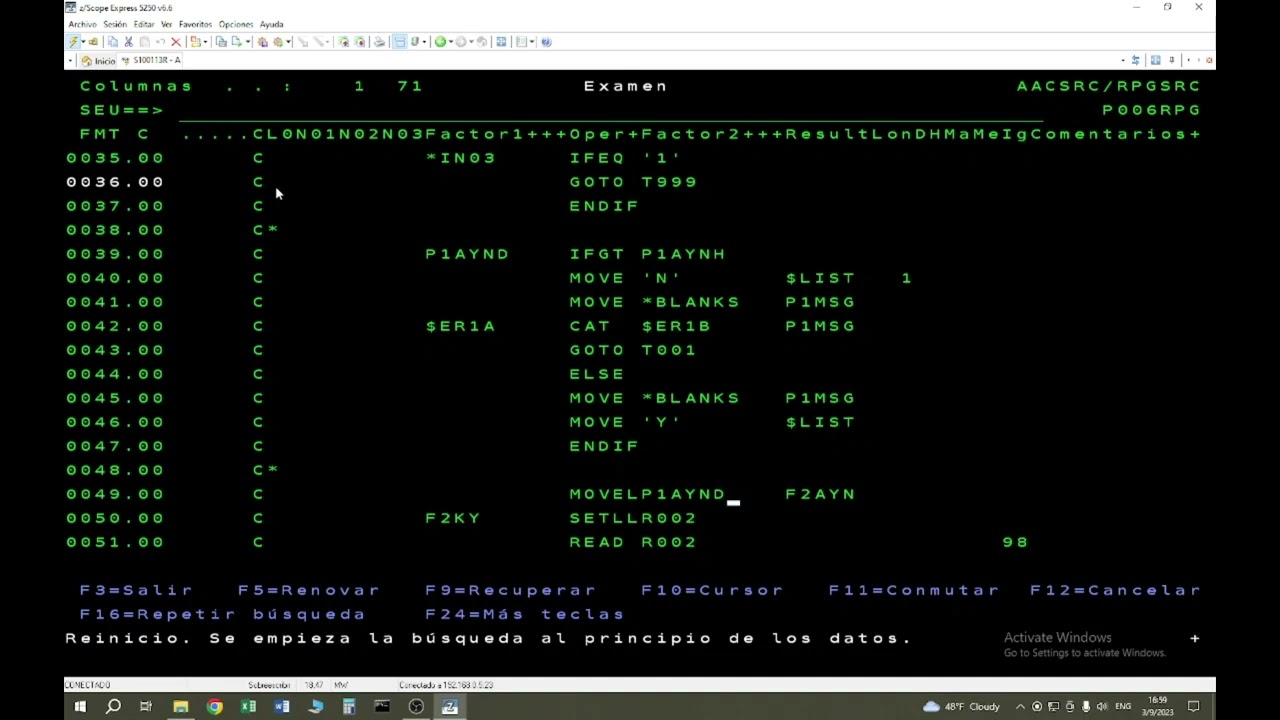This screenshot has height=720, width=1280.
Task: Open Windows Start menu
Action: point(80,706)
